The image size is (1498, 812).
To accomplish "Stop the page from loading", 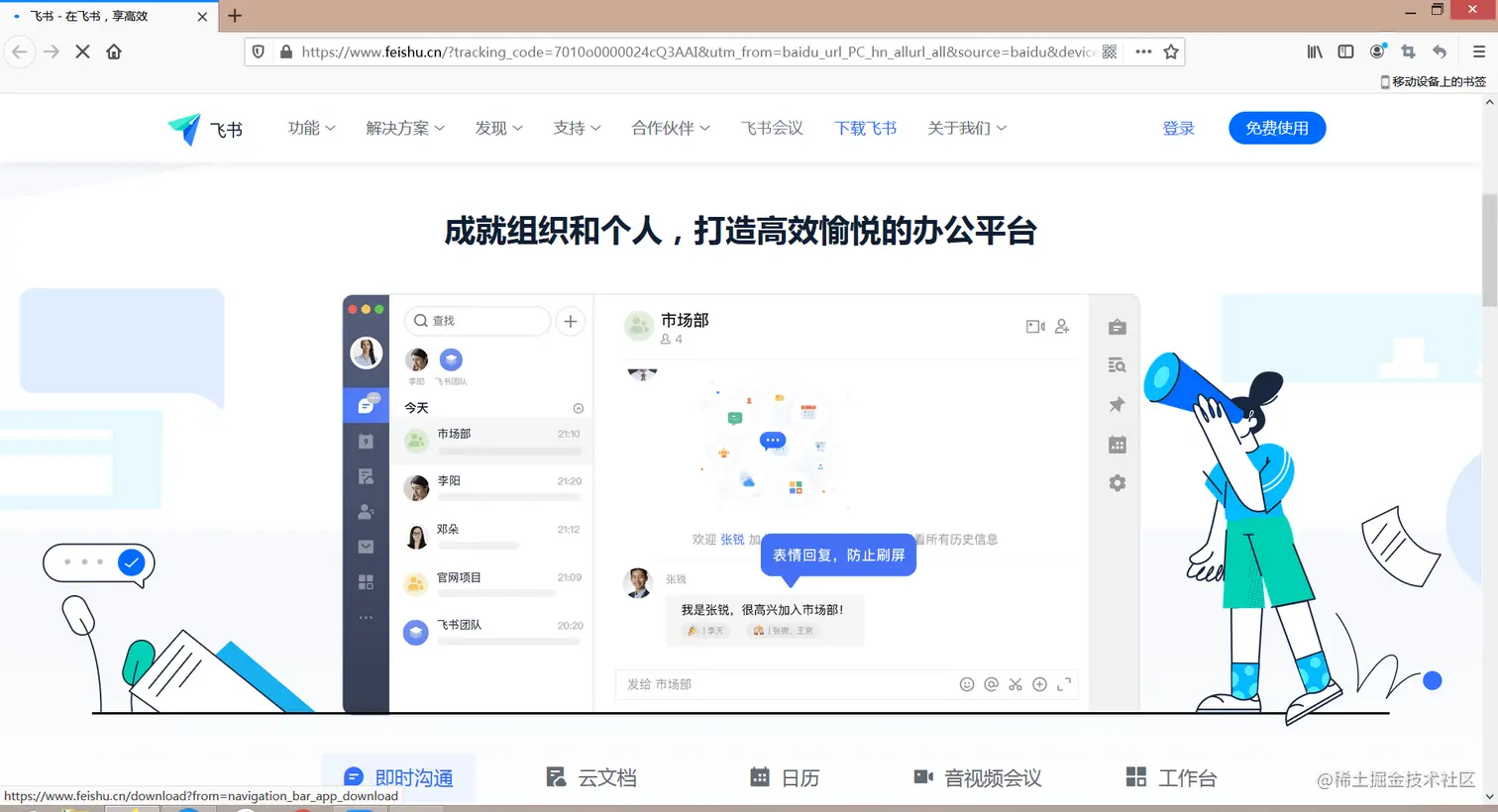I will click(83, 51).
